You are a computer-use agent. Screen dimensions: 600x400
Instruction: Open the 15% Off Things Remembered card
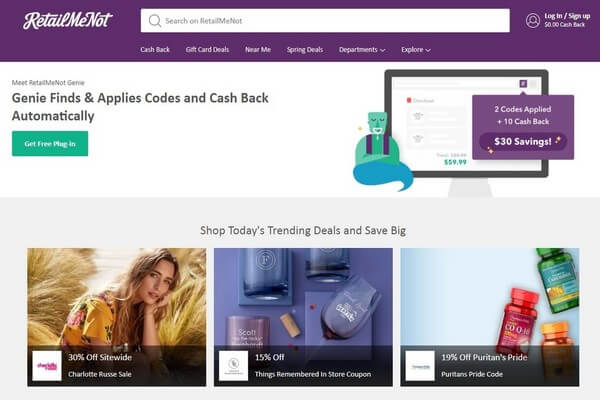[x=303, y=317]
